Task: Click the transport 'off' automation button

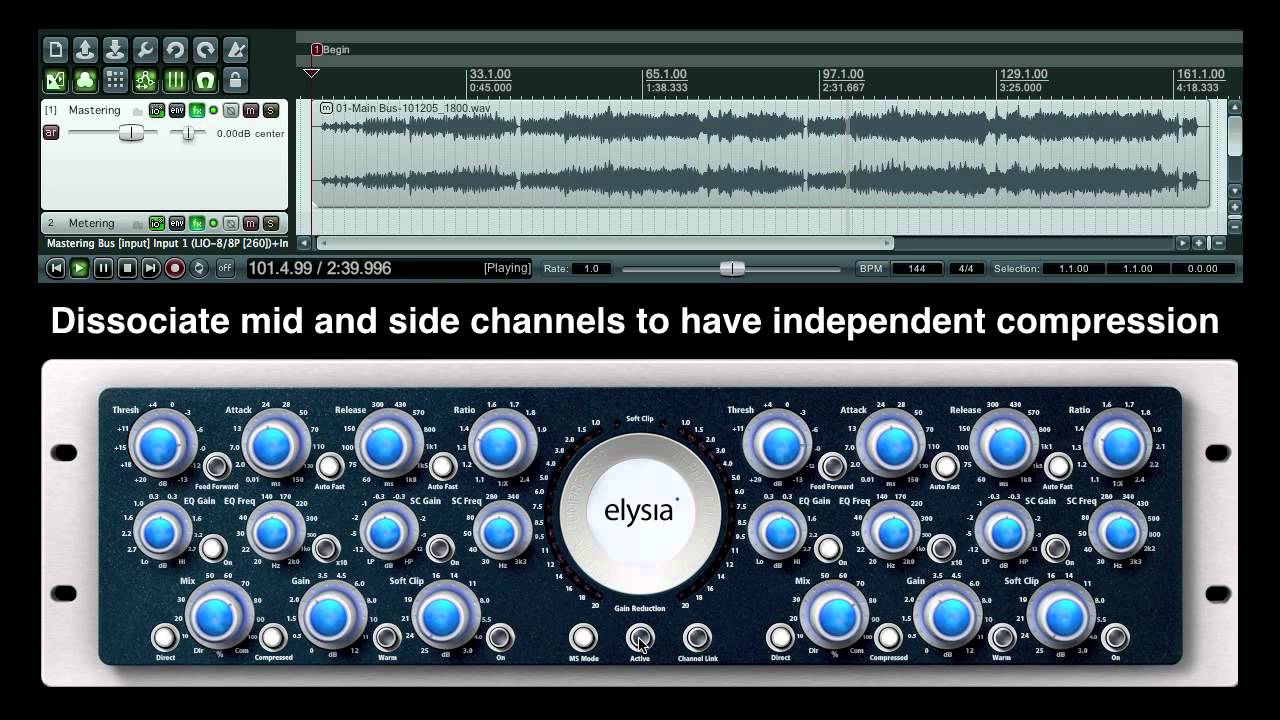Action: pyautogui.click(x=225, y=268)
